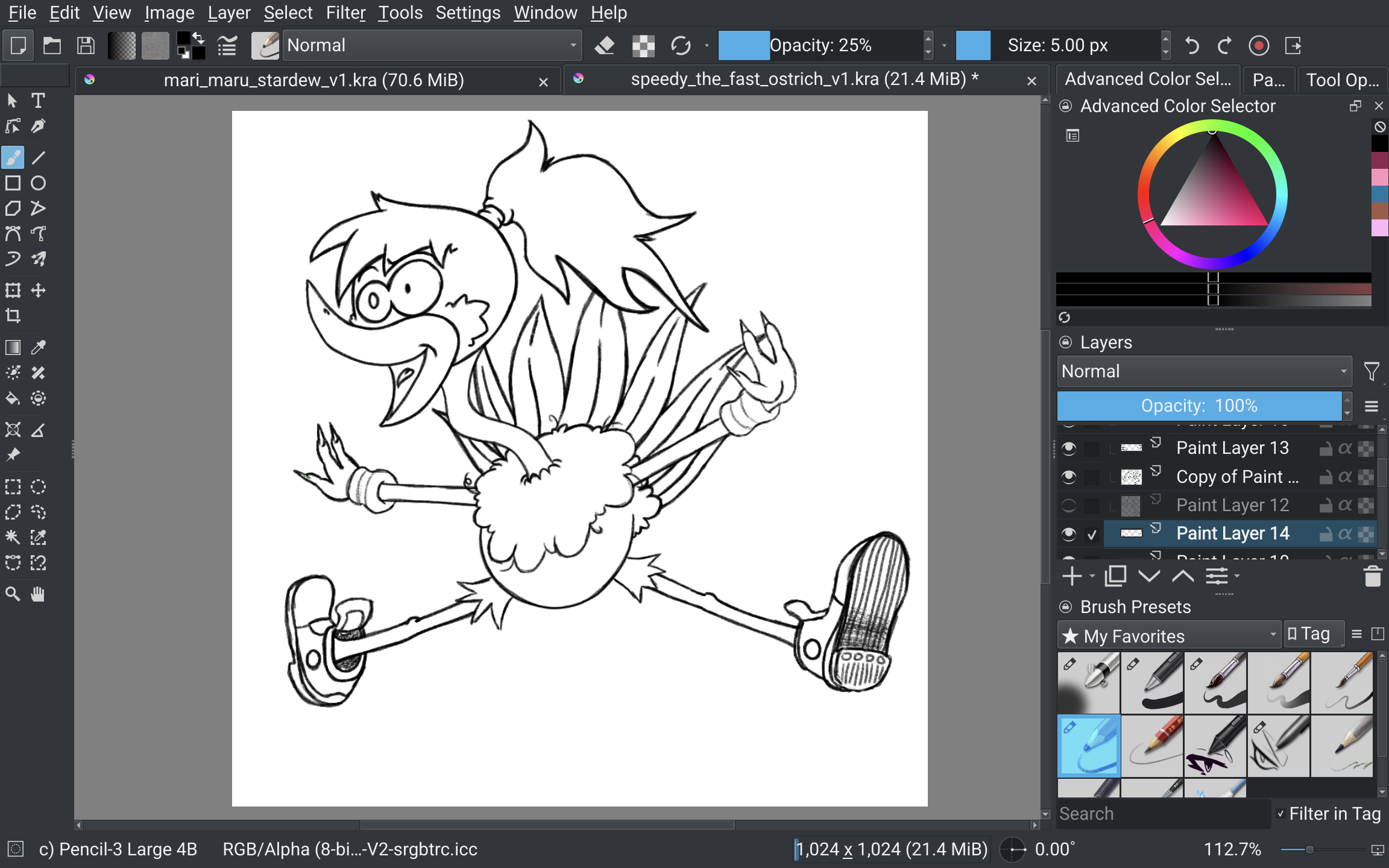Image resolution: width=1389 pixels, height=868 pixels.
Task: Open the Filter menu
Action: point(345,13)
